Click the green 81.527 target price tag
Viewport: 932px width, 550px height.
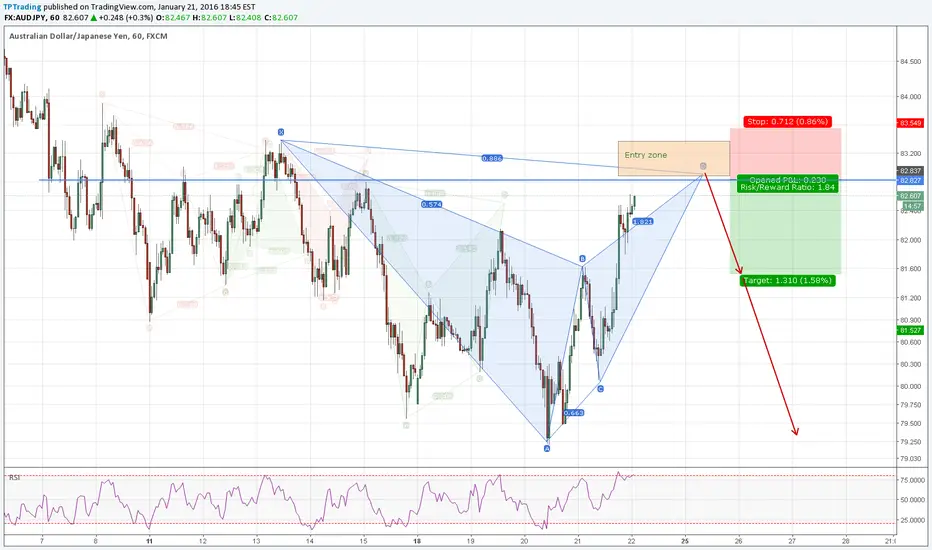coord(910,330)
